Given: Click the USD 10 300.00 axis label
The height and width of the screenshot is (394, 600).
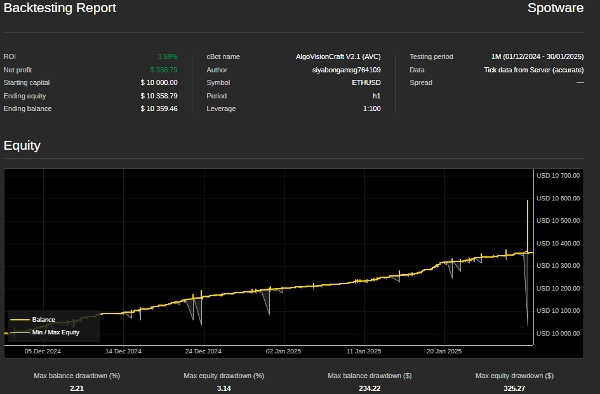Looking at the screenshot, I should point(558,265).
